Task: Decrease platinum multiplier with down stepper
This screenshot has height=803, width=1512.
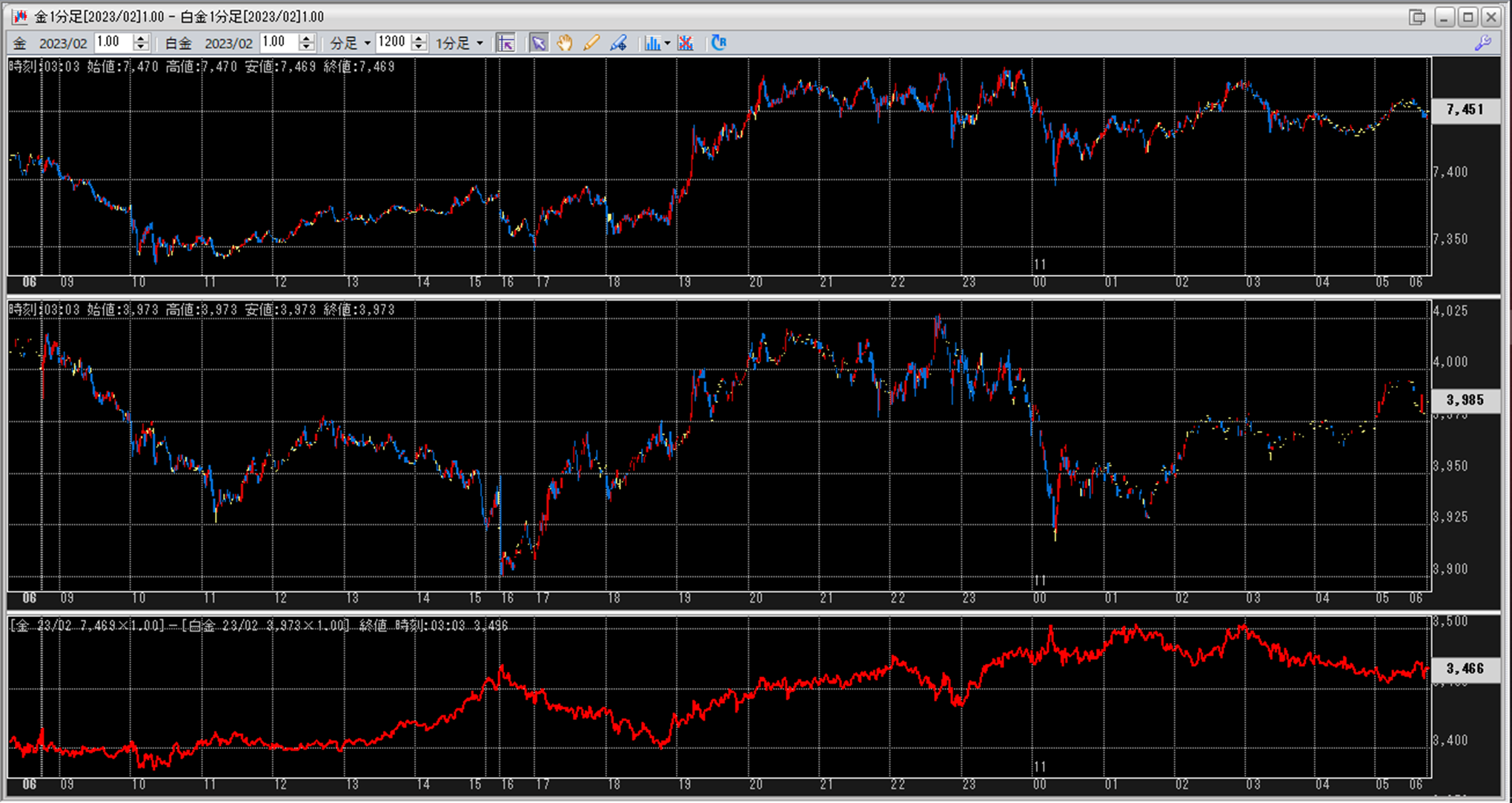Action: pyautogui.click(x=306, y=47)
